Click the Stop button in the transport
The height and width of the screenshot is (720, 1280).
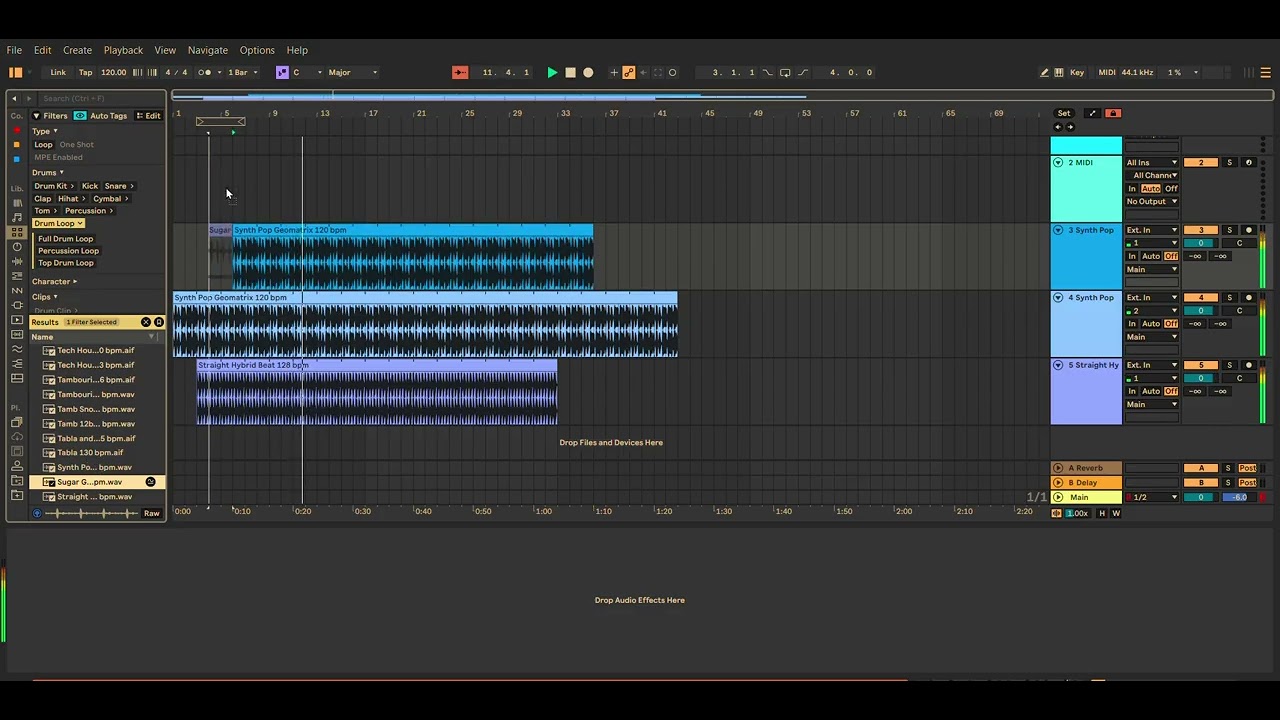[570, 72]
